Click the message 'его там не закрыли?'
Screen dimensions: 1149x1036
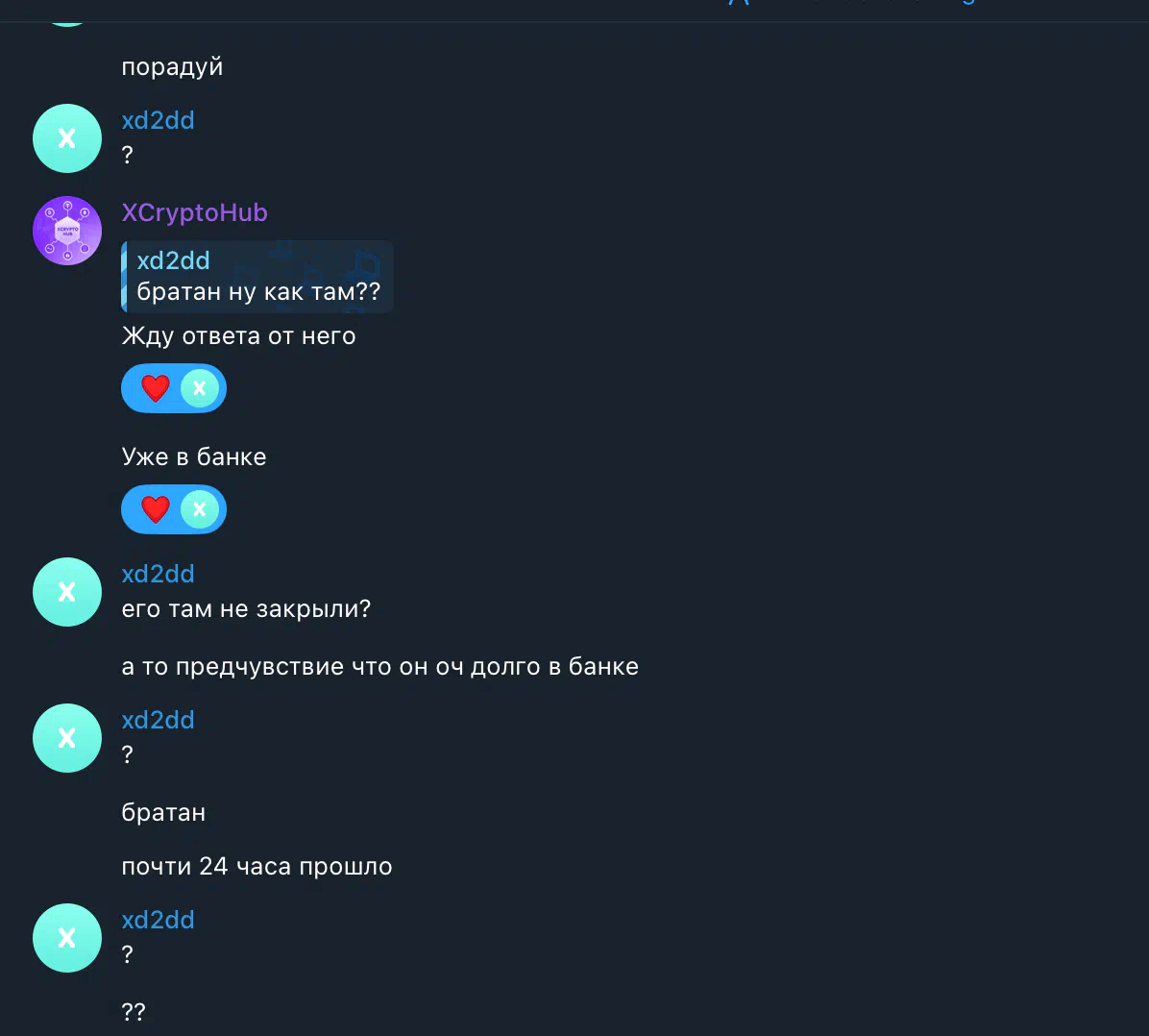(x=246, y=608)
